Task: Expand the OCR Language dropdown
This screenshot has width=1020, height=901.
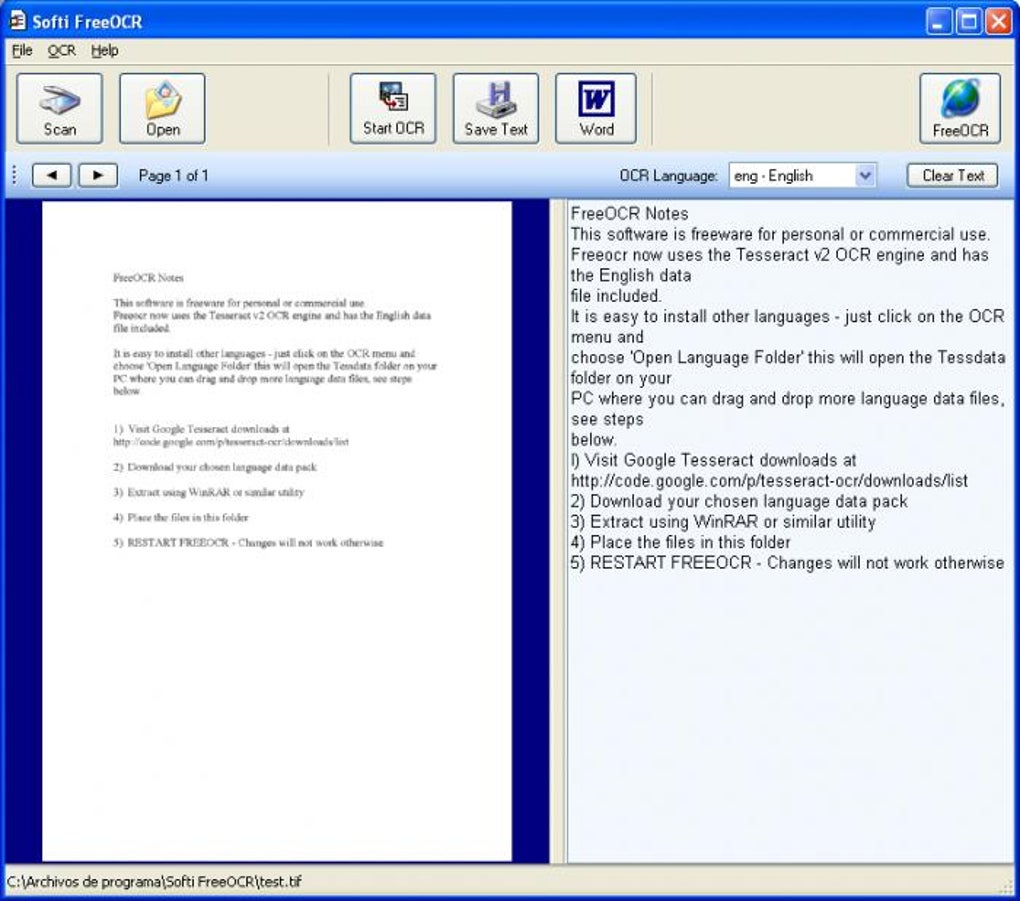Action: click(865, 175)
